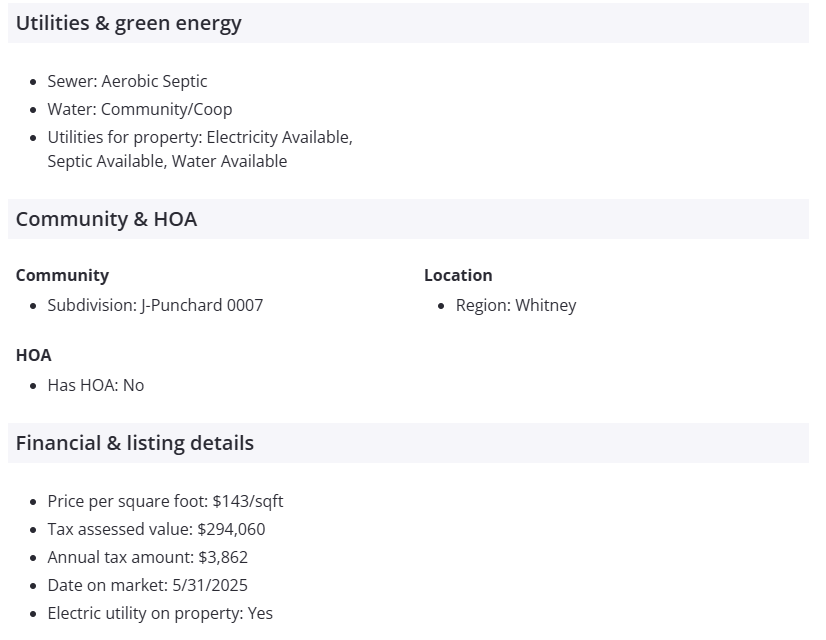Select the Region: Whitney entry
The height and width of the screenshot is (640, 826).
coord(516,305)
